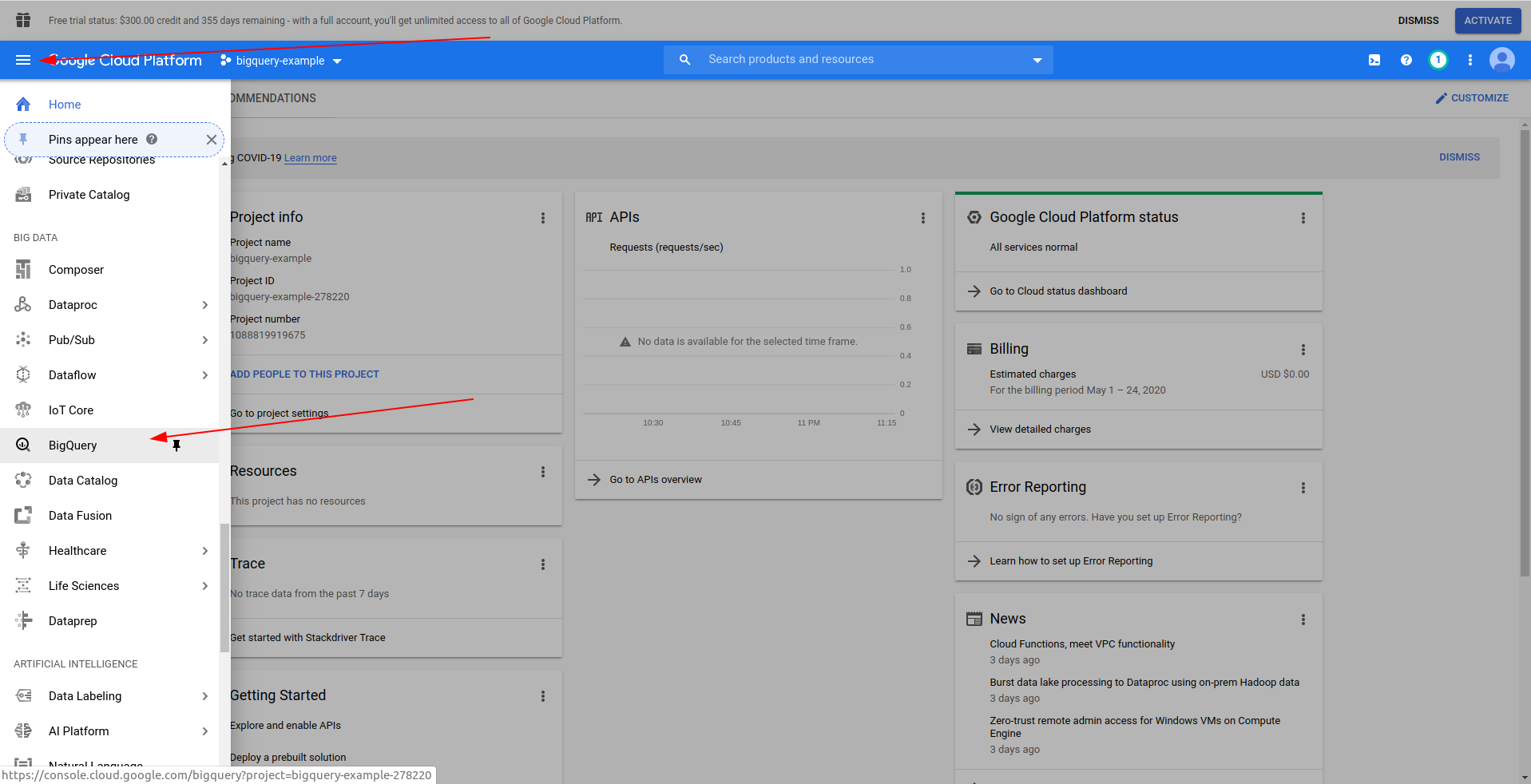The width and height of the screenshot is (1531, 784).
Task: Expand the search bar dropdown arrow
Action: pos(1037,60)
